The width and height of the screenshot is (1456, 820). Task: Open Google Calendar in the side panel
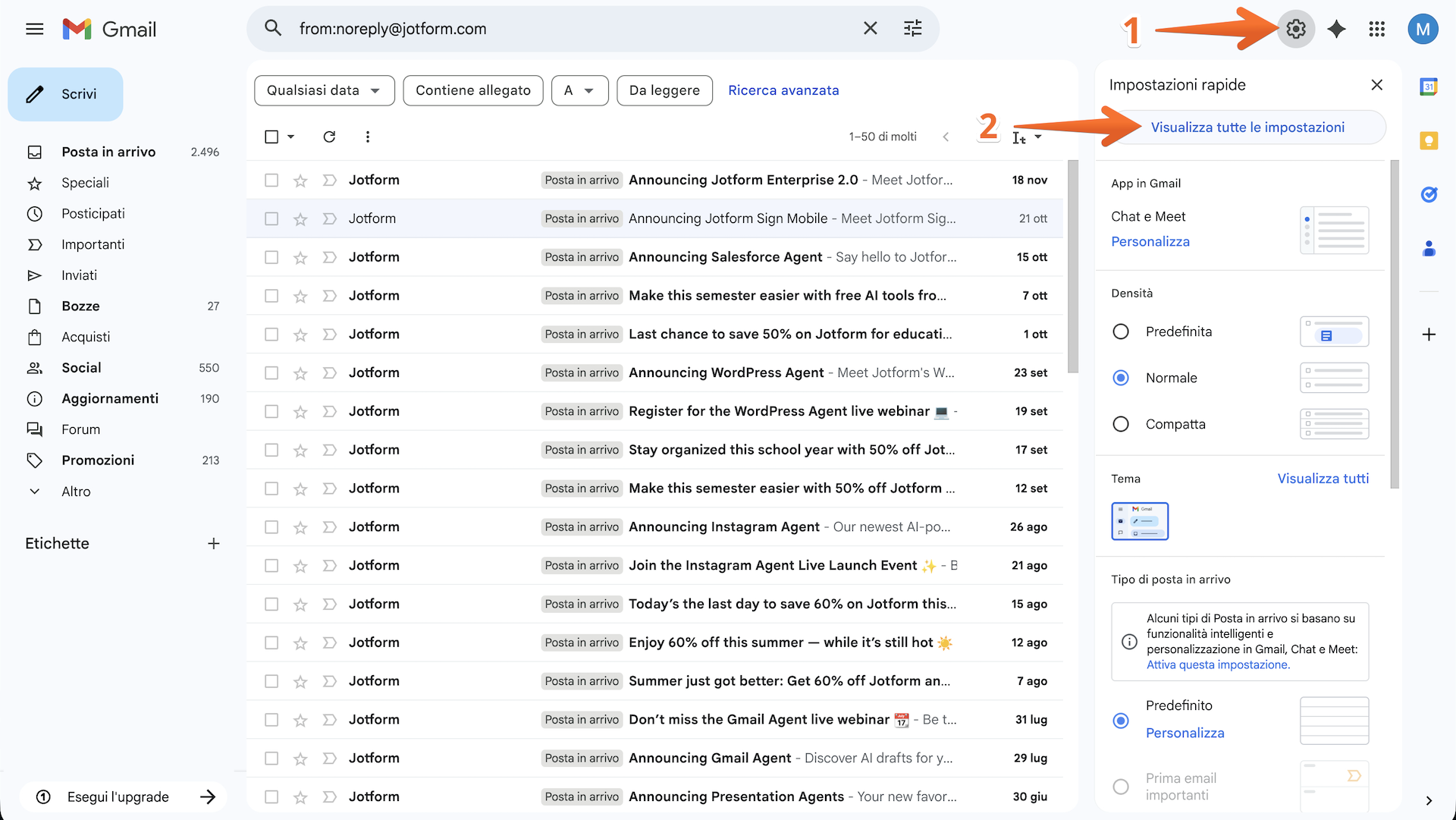pos(1429,86)
